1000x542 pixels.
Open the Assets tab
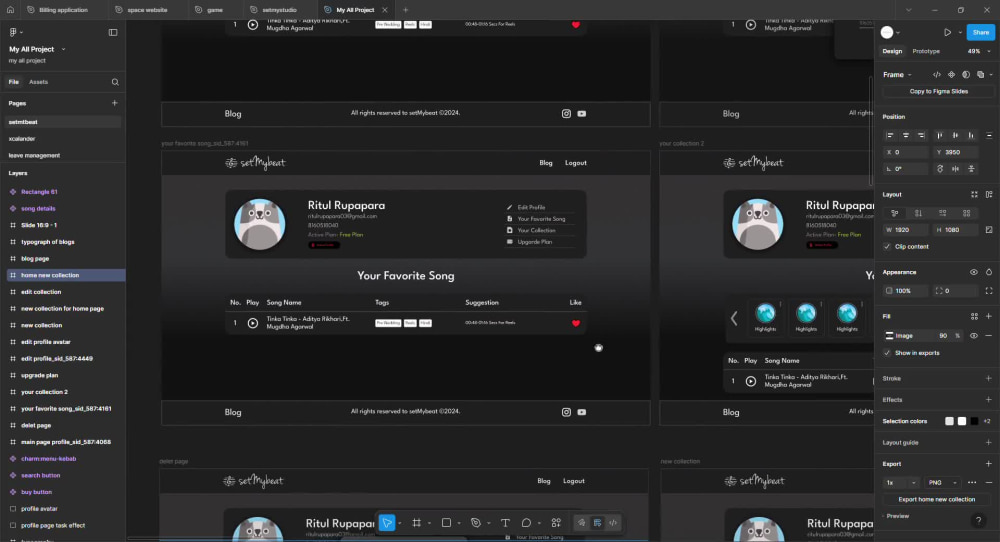coord(38,82)
